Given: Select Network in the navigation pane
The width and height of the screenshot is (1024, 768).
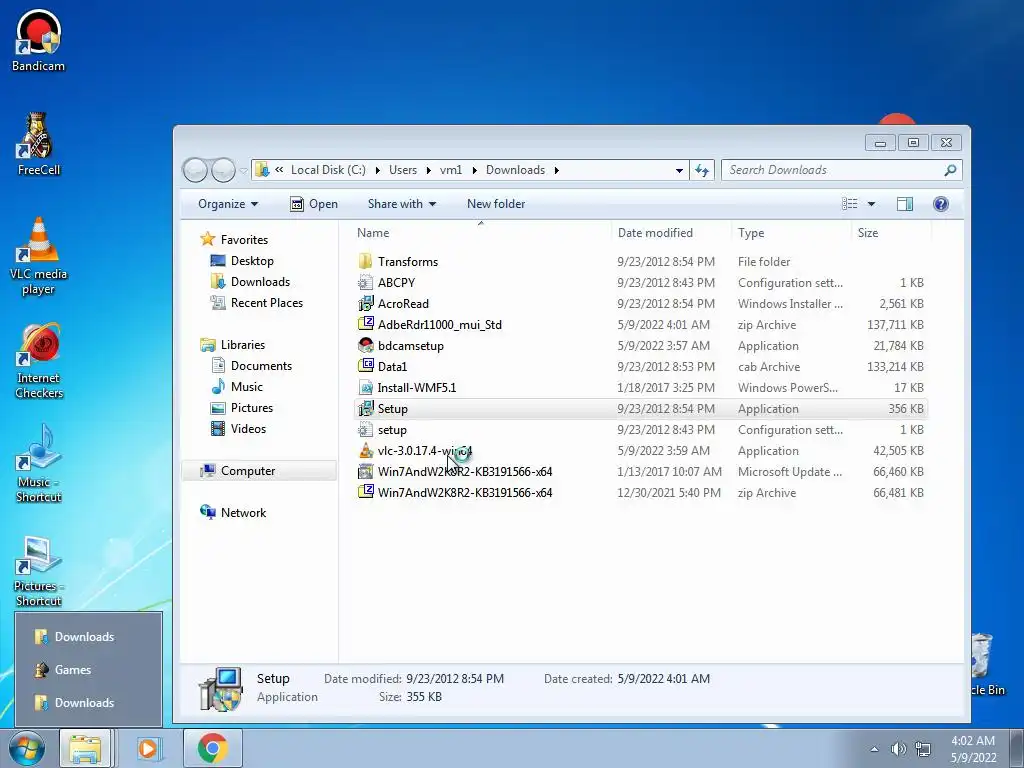Looking at the screenshot, I should (x=233, y=513).
